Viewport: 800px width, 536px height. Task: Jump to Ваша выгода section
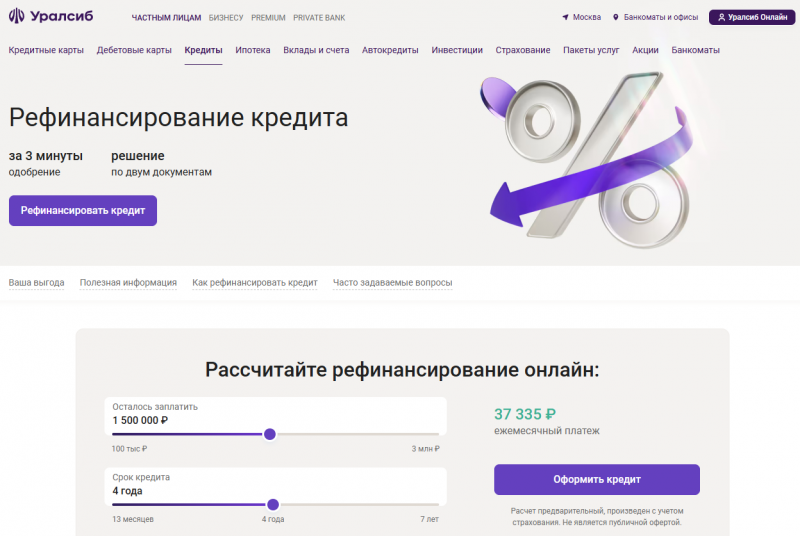(36, 283)
